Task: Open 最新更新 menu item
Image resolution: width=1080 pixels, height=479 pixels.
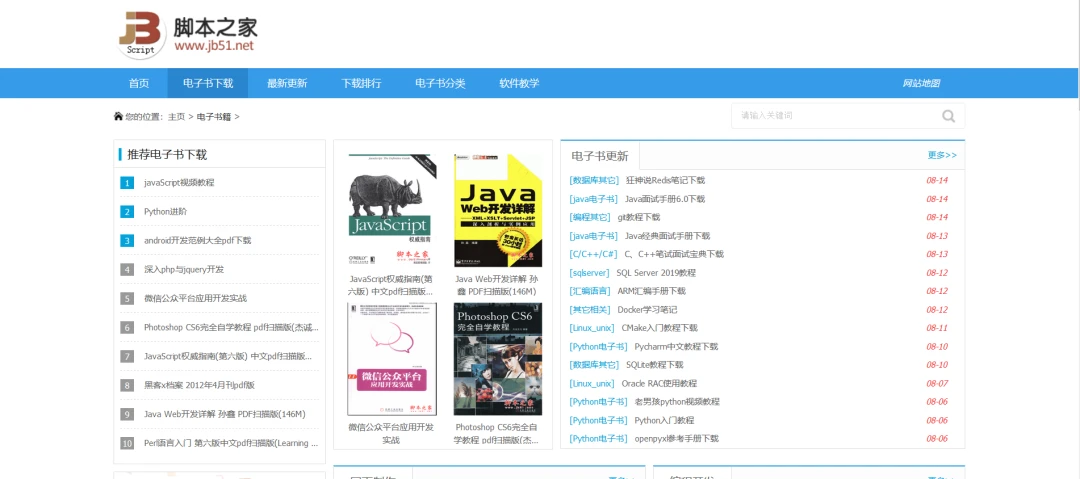Action: click(287, 83)
